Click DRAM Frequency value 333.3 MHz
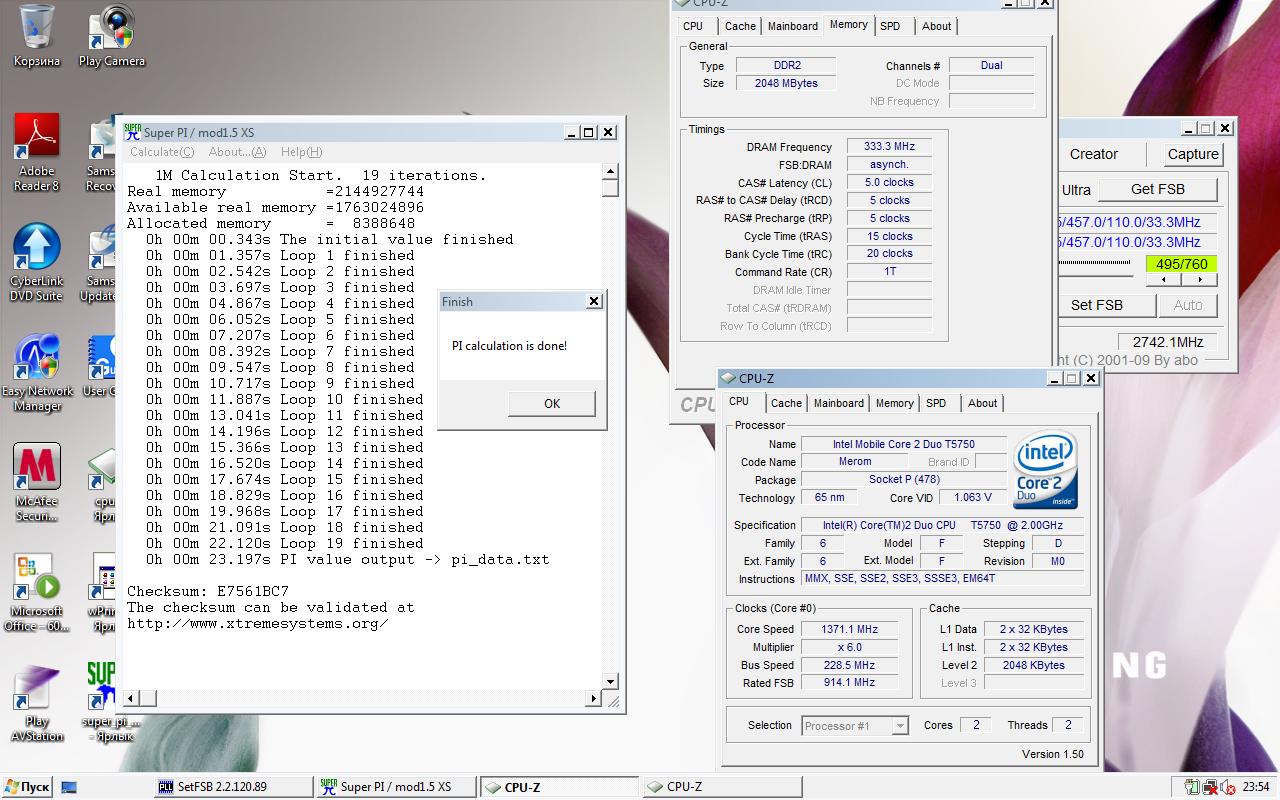Viewport: 1280px width, 800px height. click(889, 147)
